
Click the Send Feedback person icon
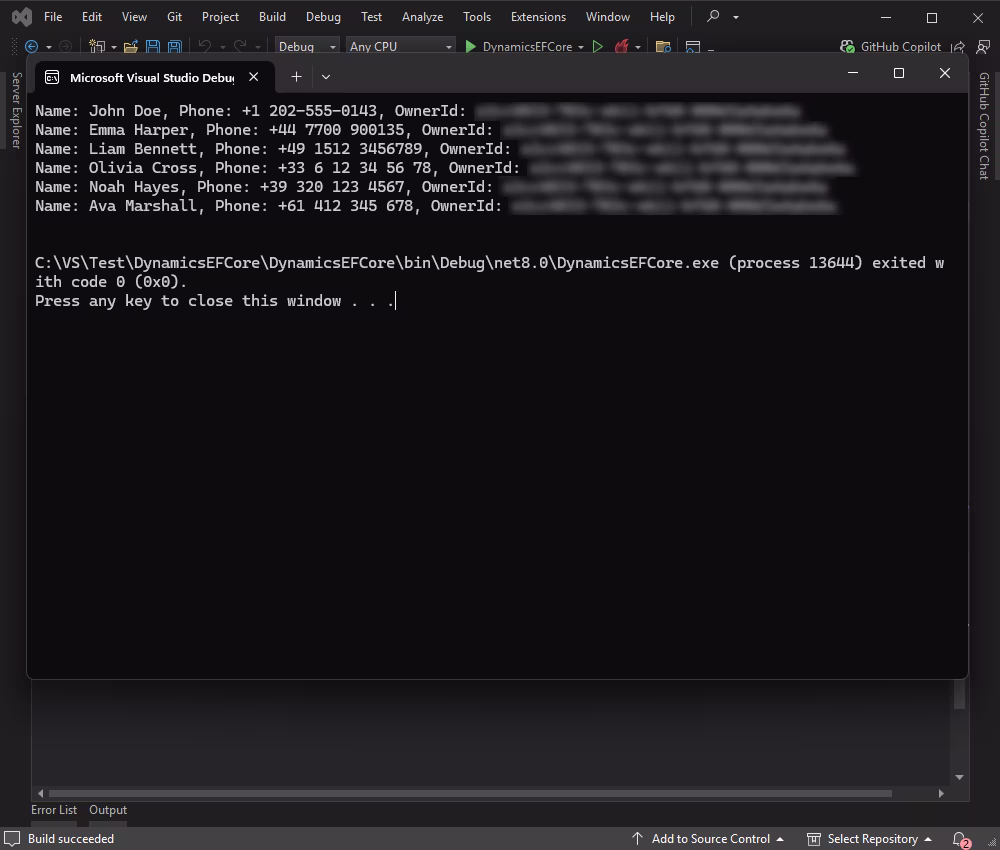983,47
